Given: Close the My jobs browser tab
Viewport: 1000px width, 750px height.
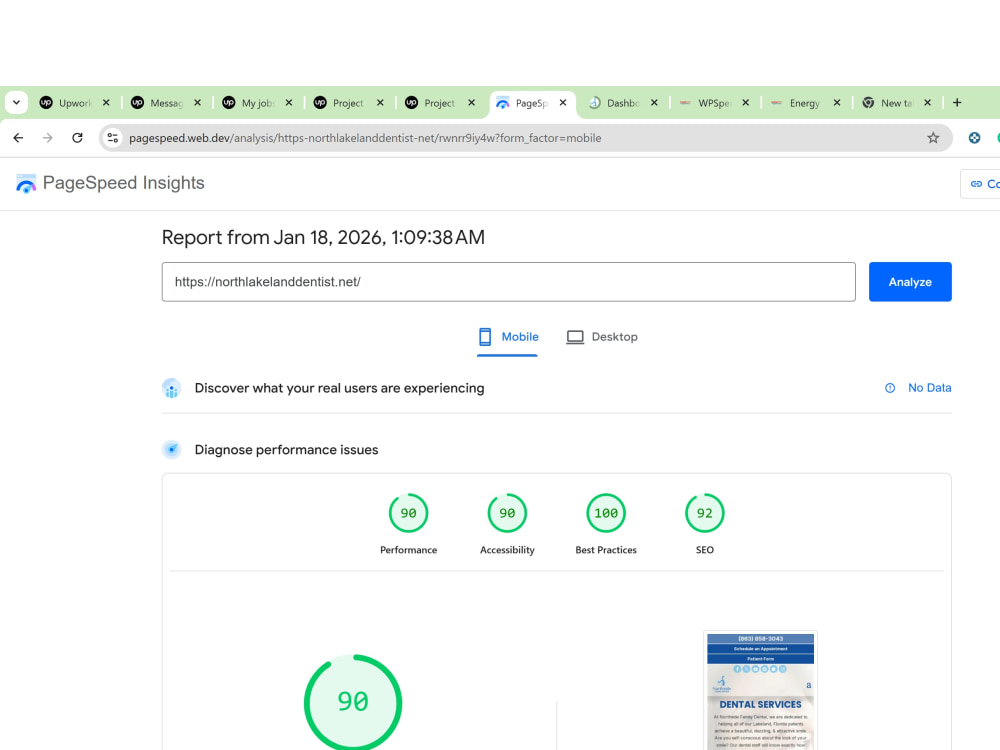Looking at the screenshot, I should [x=288, y=103].
